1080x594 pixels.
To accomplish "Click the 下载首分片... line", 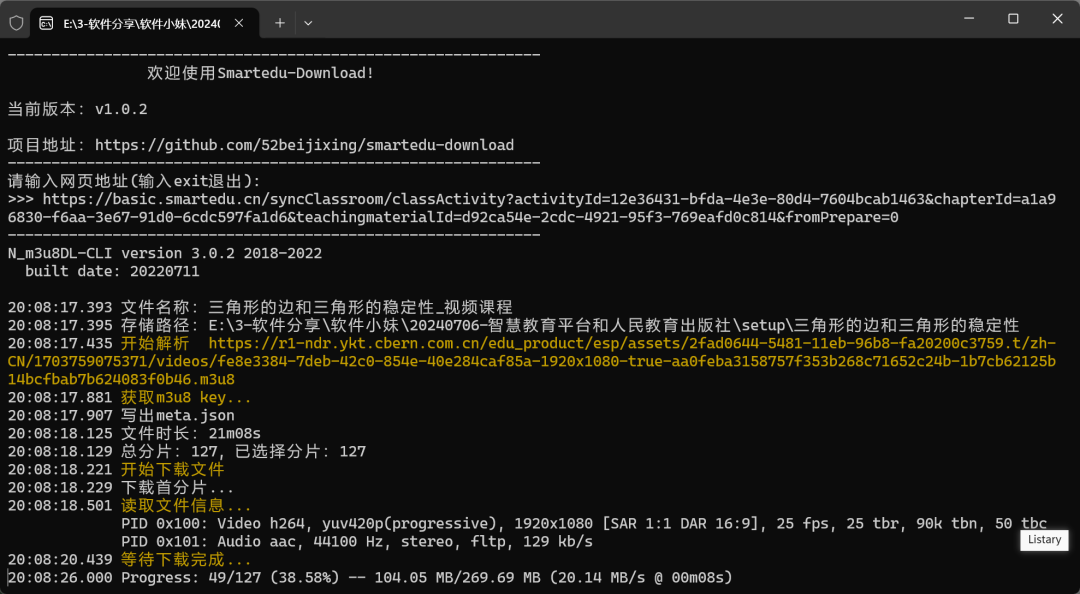I will tap(121, 488).
